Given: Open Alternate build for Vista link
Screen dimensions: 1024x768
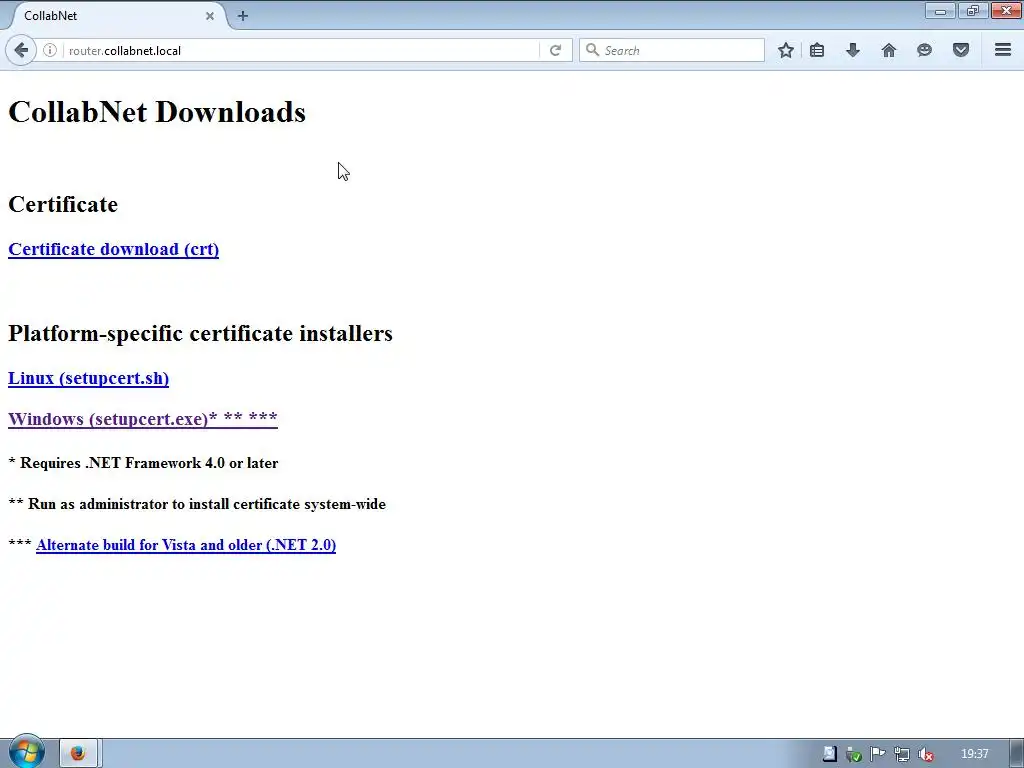Looking at the screenshot, I should [x=186, y=545].
